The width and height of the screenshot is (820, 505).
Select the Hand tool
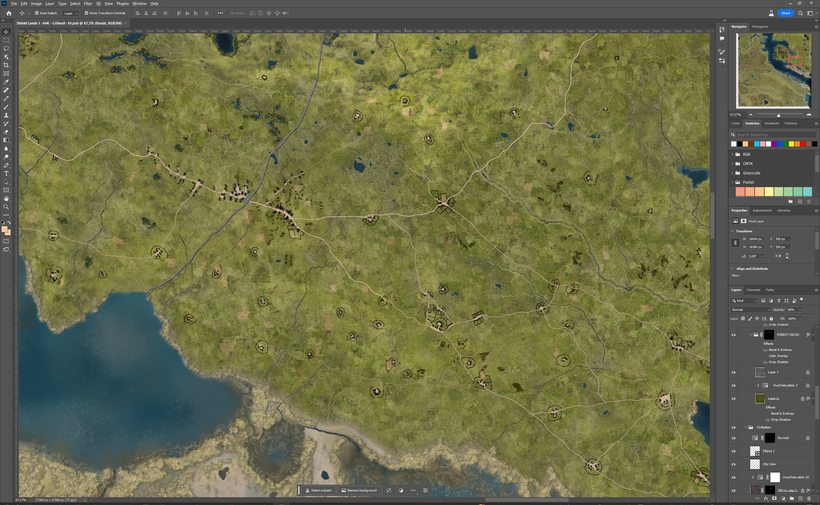[6, 199]
